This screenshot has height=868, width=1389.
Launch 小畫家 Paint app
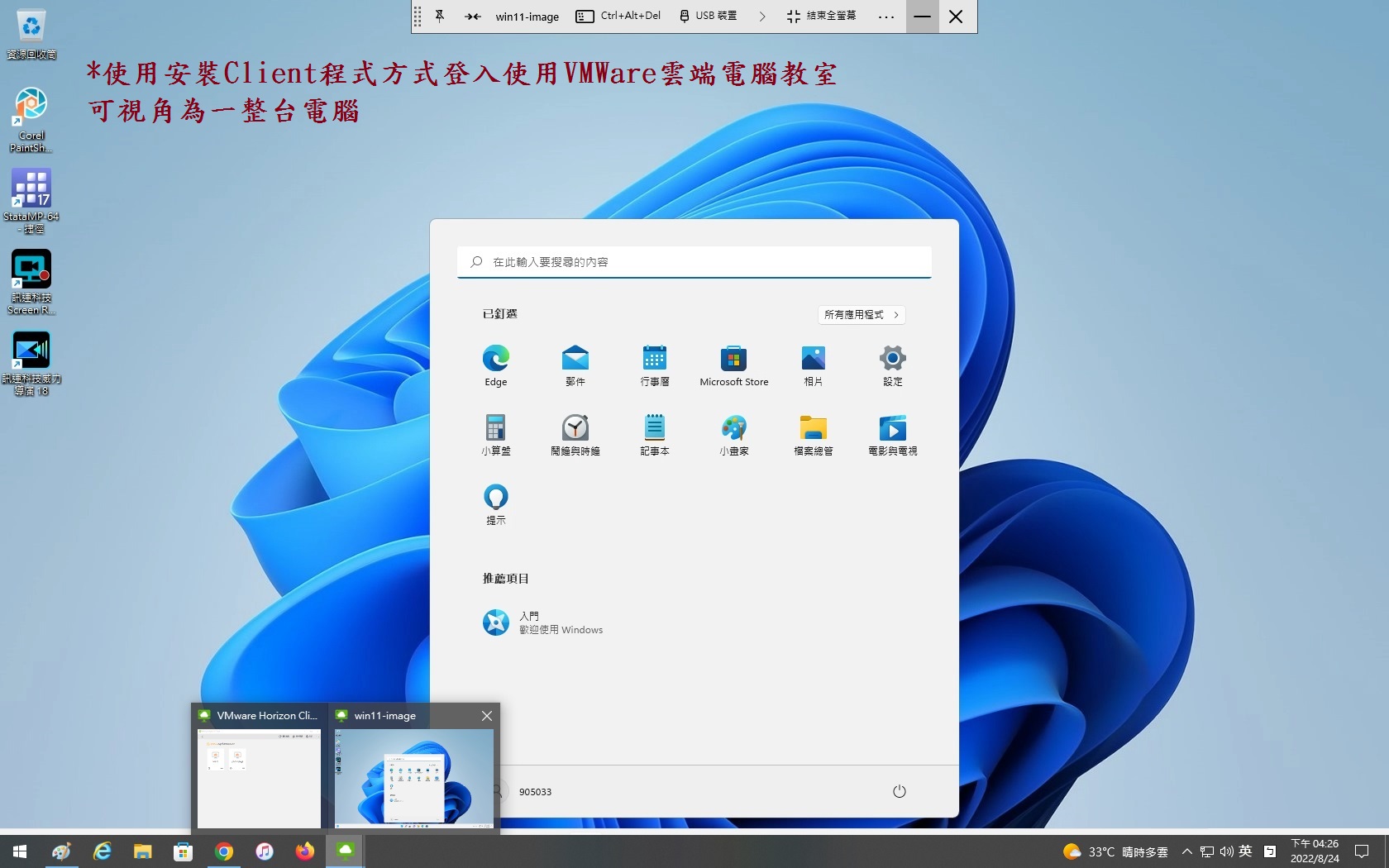(733, 435)
